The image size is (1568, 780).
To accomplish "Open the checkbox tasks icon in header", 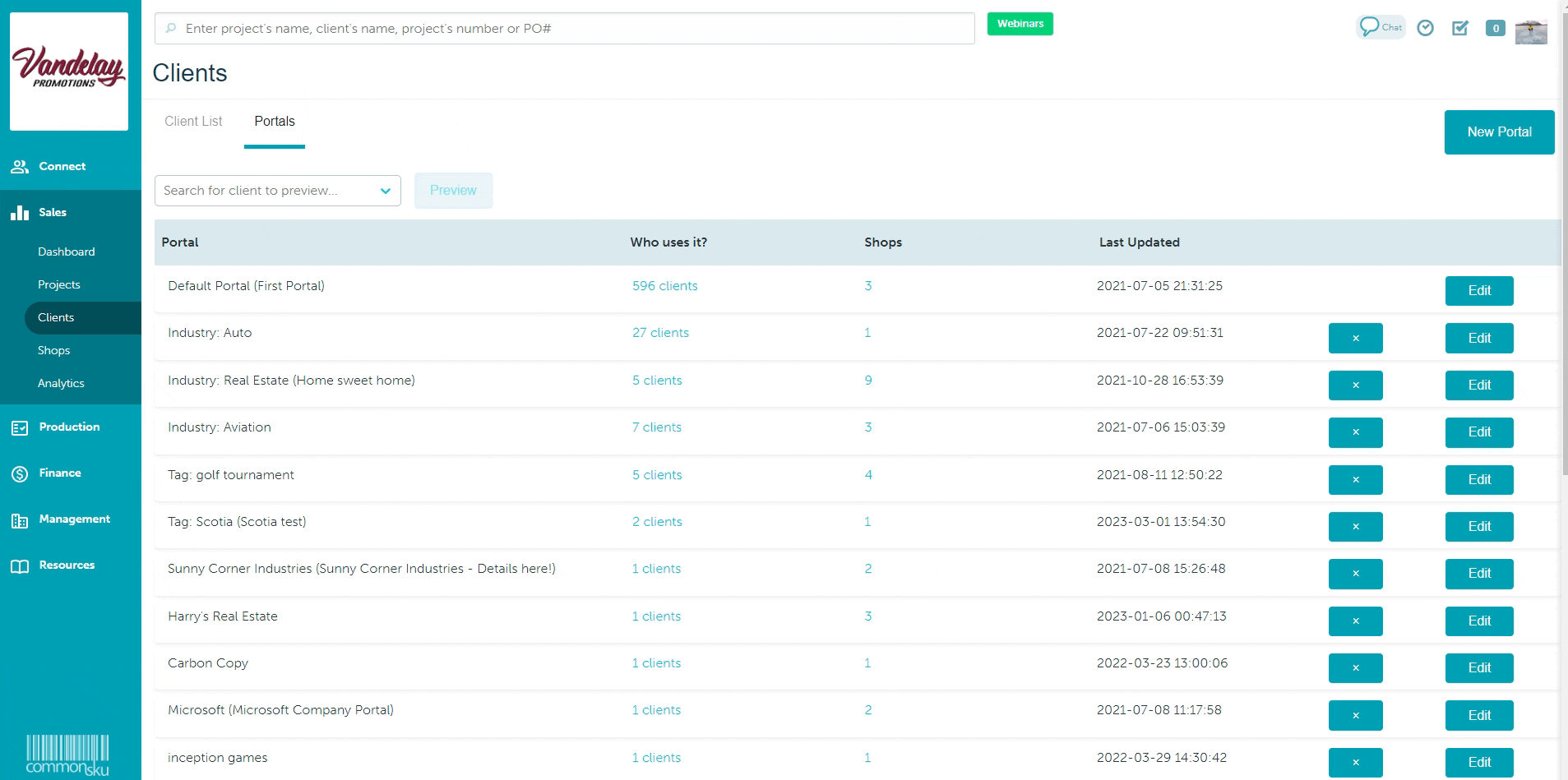I will 1460,28.
